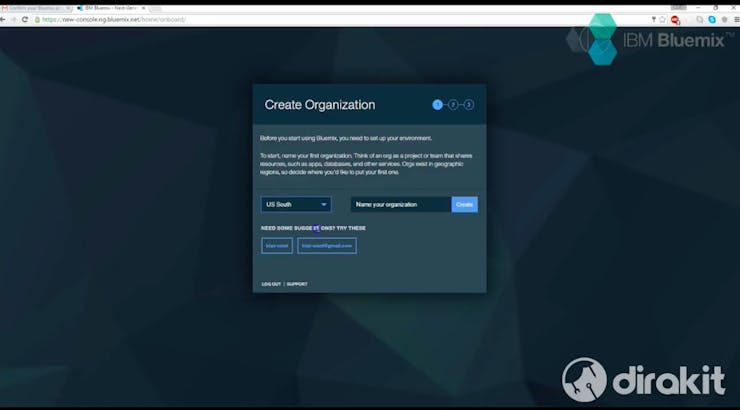Choose the gmail.com suggested organization name

[x=327, y=245]
